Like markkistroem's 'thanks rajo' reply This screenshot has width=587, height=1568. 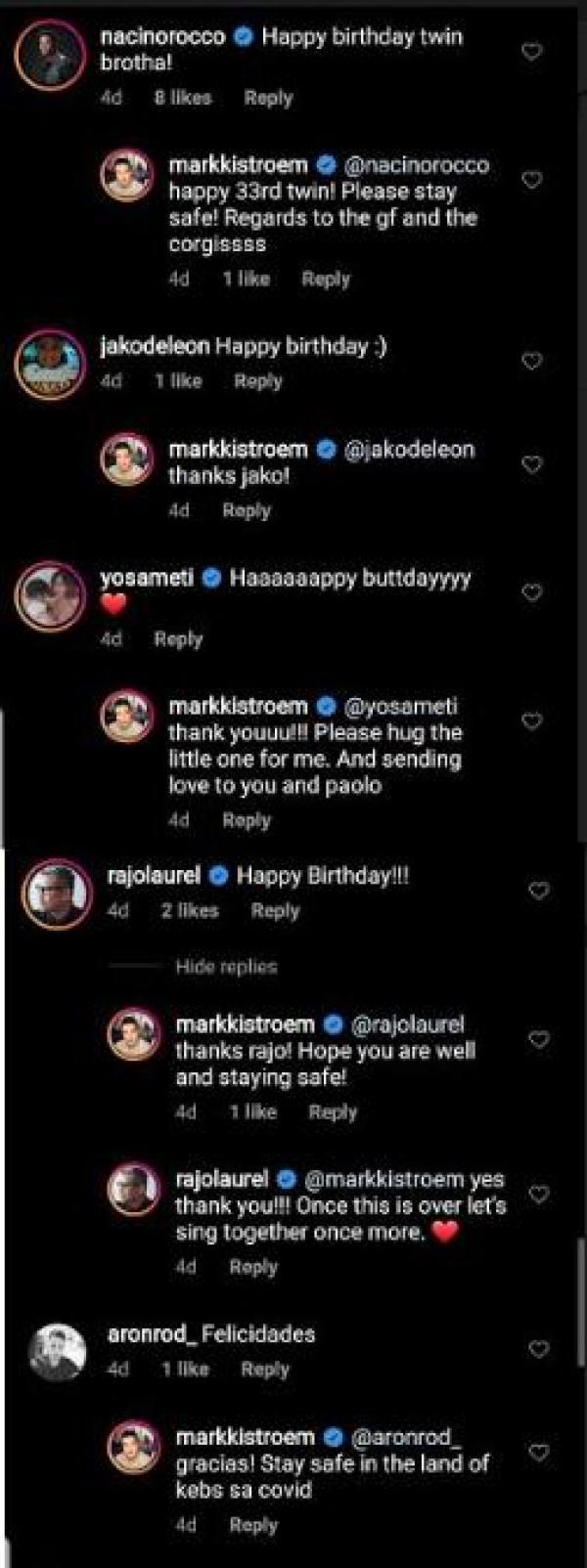click(538, 1040)
